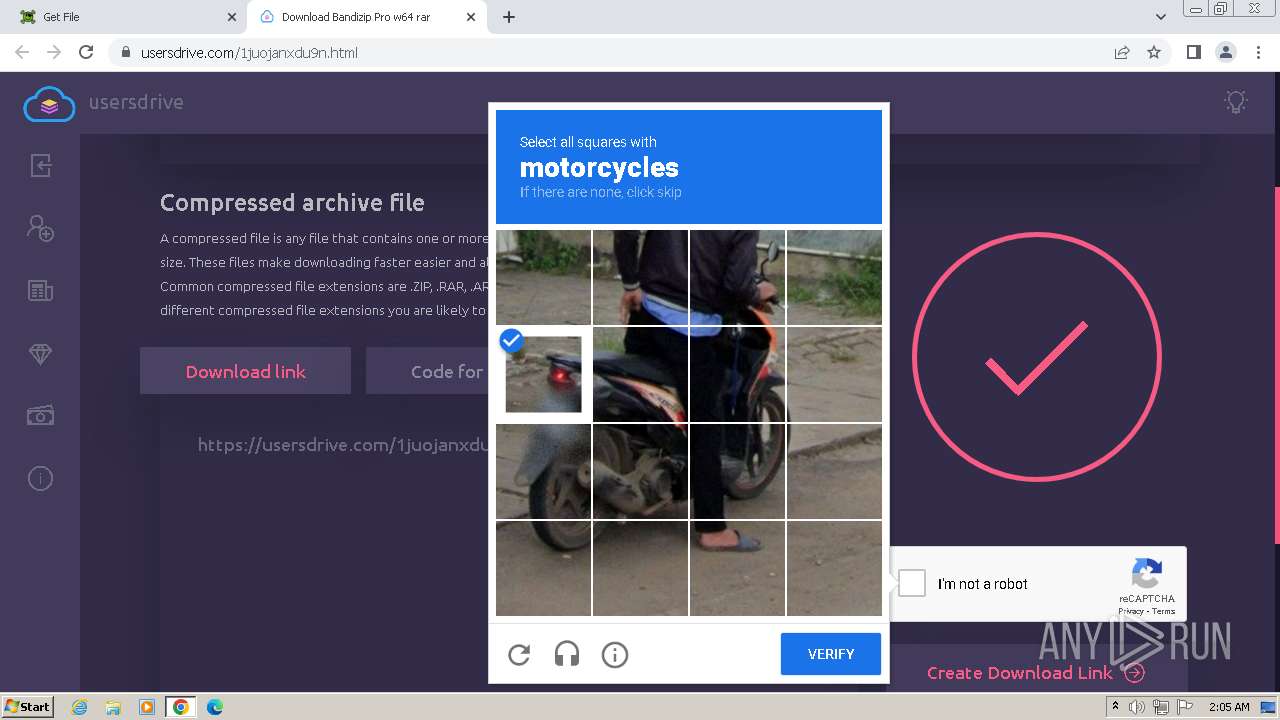Click the download URL text field
1280x720 pixels.
(x=343, y=445)
